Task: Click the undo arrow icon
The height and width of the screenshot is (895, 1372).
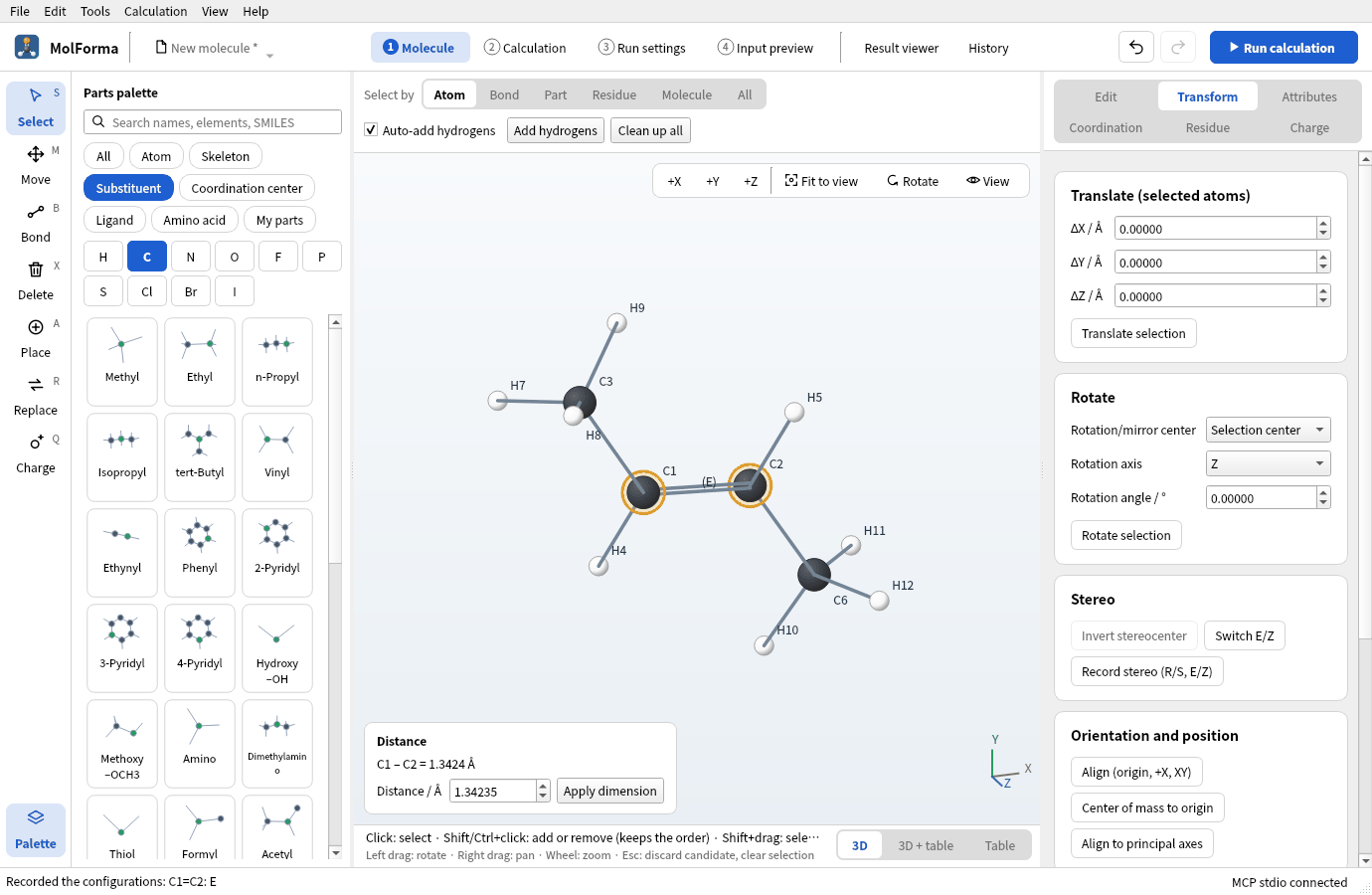Action: coord(1136,48)
